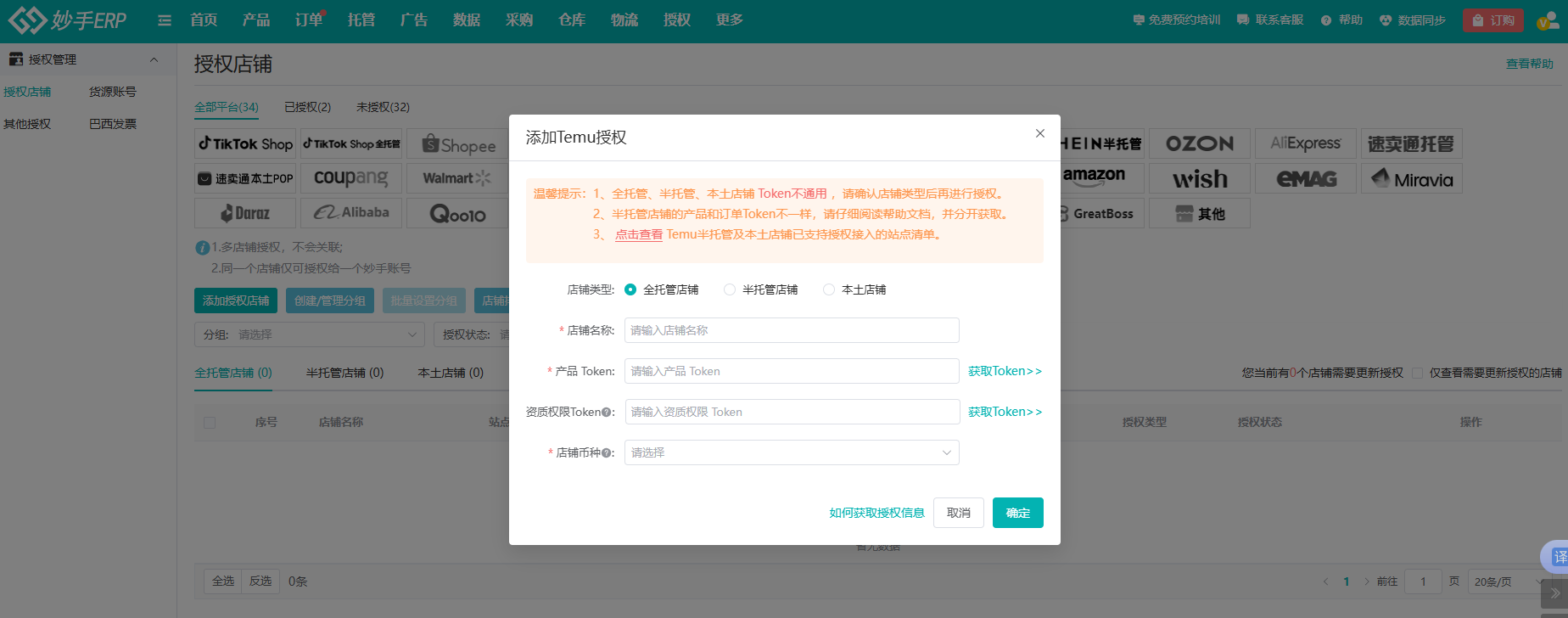Expand the 店铺币种 dropdown
The width and height of the screenshot is (1568, 618).
pos(791,452)
